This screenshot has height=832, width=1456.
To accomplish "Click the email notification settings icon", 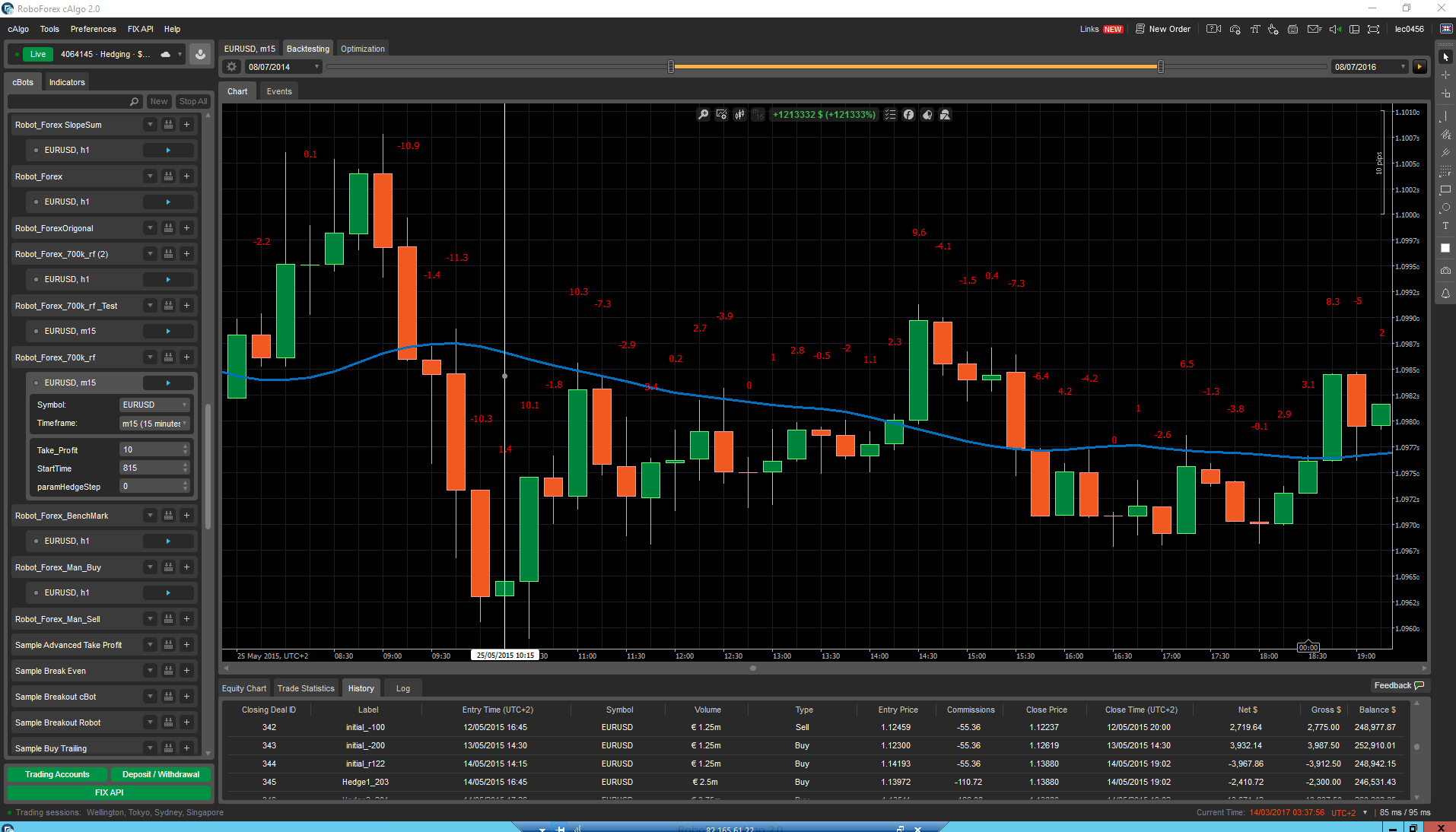I will coord(1314,29).
